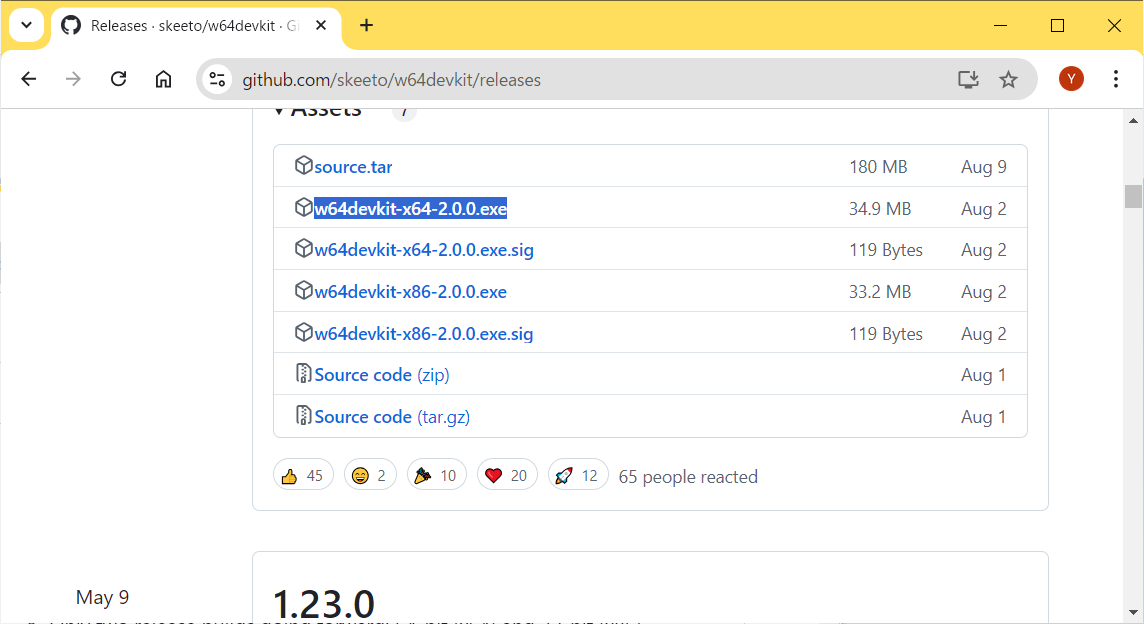The image size is (1144, 624).
Task: React with rocket (12)
Action: [578, 475]
